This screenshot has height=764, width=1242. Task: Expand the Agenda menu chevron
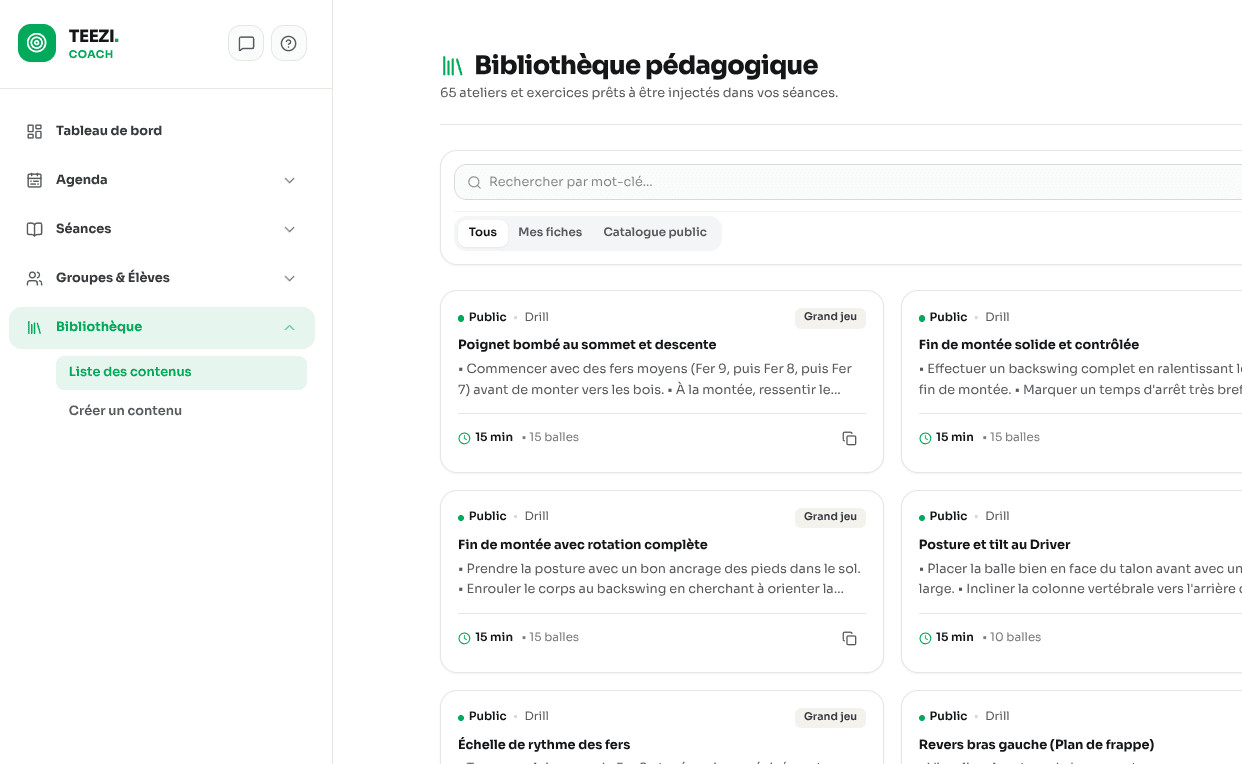click(x=289, y=180)
